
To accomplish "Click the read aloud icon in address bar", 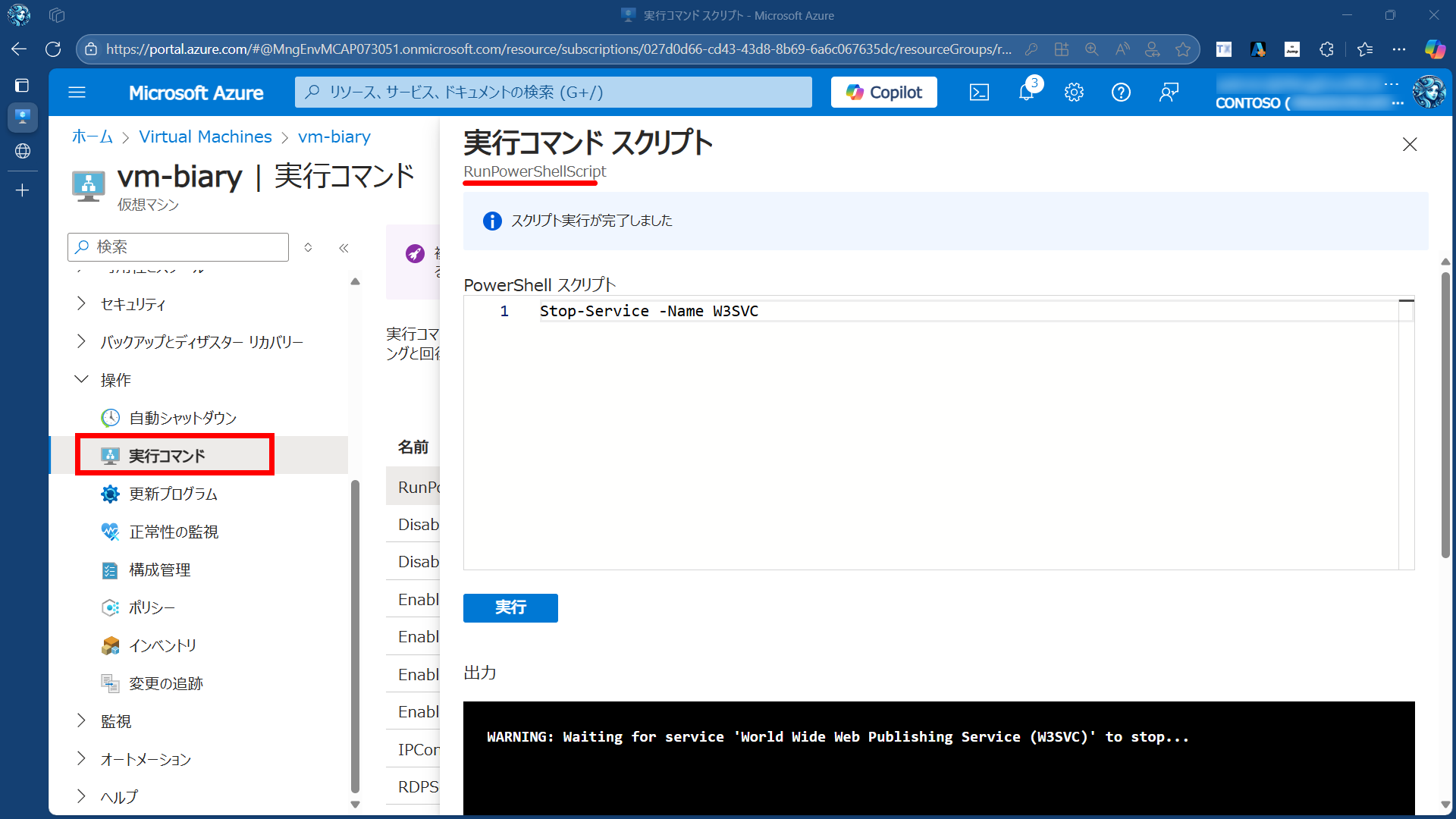I will click(x=1122, y=49).
